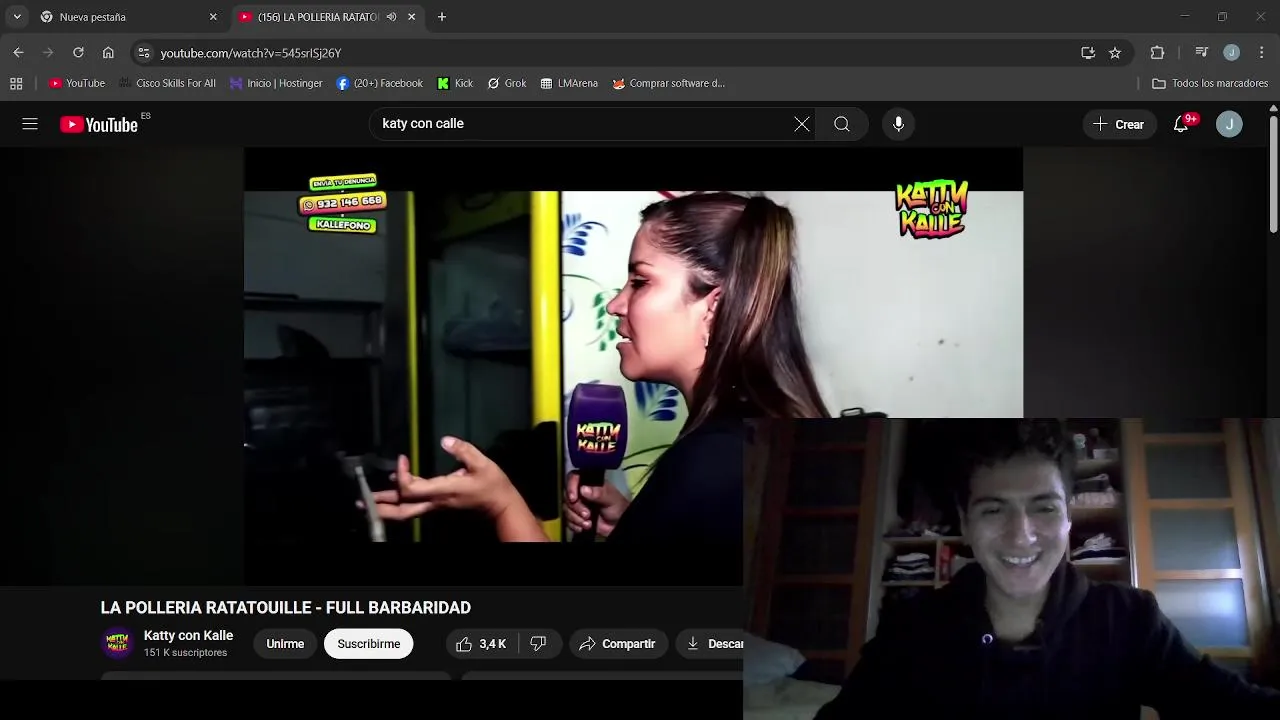Open the Chrome three-dot menu
This screenshot has width=1280, height=720.
[x=1262, y=53]
